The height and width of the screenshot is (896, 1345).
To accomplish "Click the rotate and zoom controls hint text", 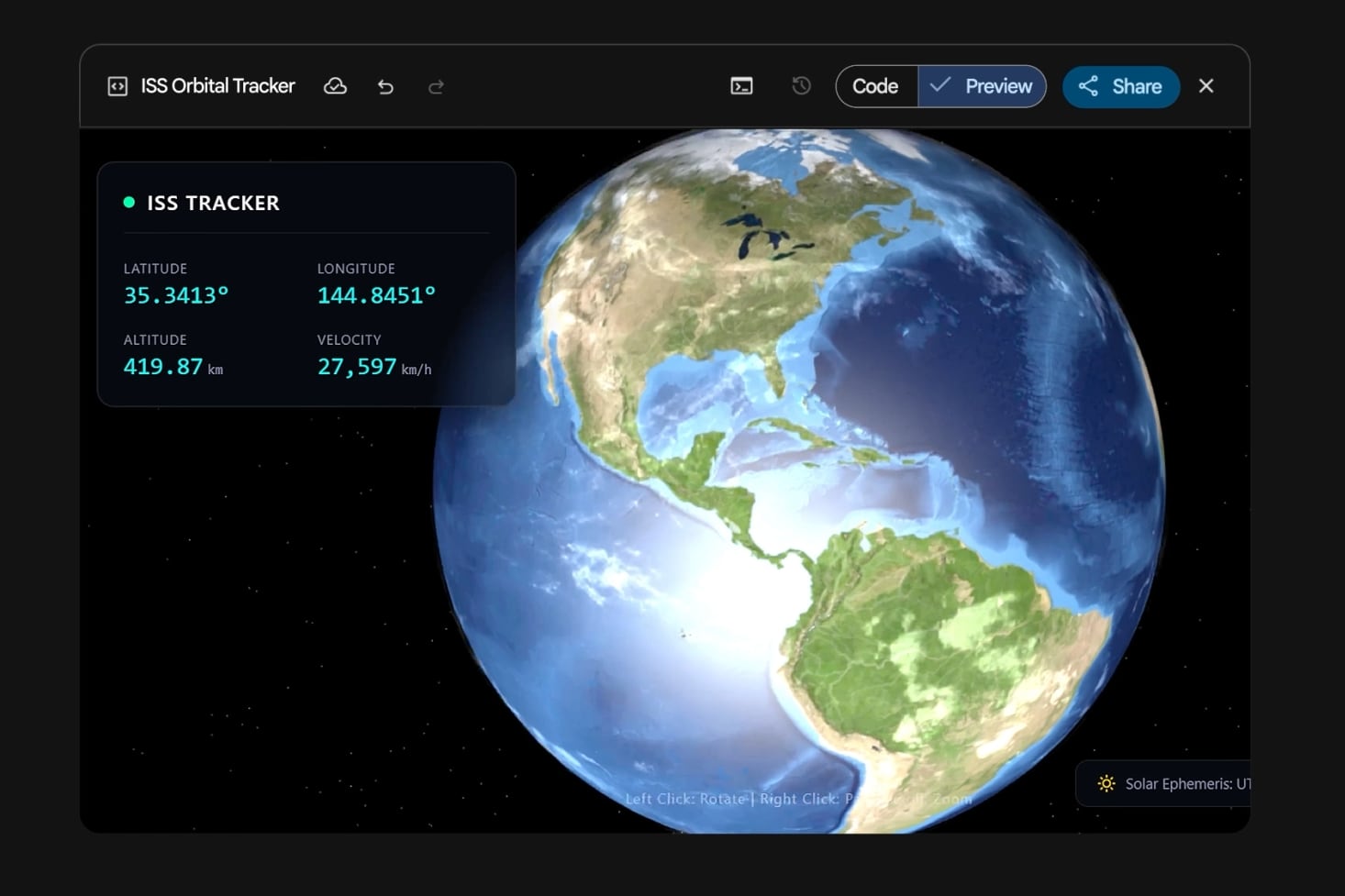I will [x=798, y=799].
